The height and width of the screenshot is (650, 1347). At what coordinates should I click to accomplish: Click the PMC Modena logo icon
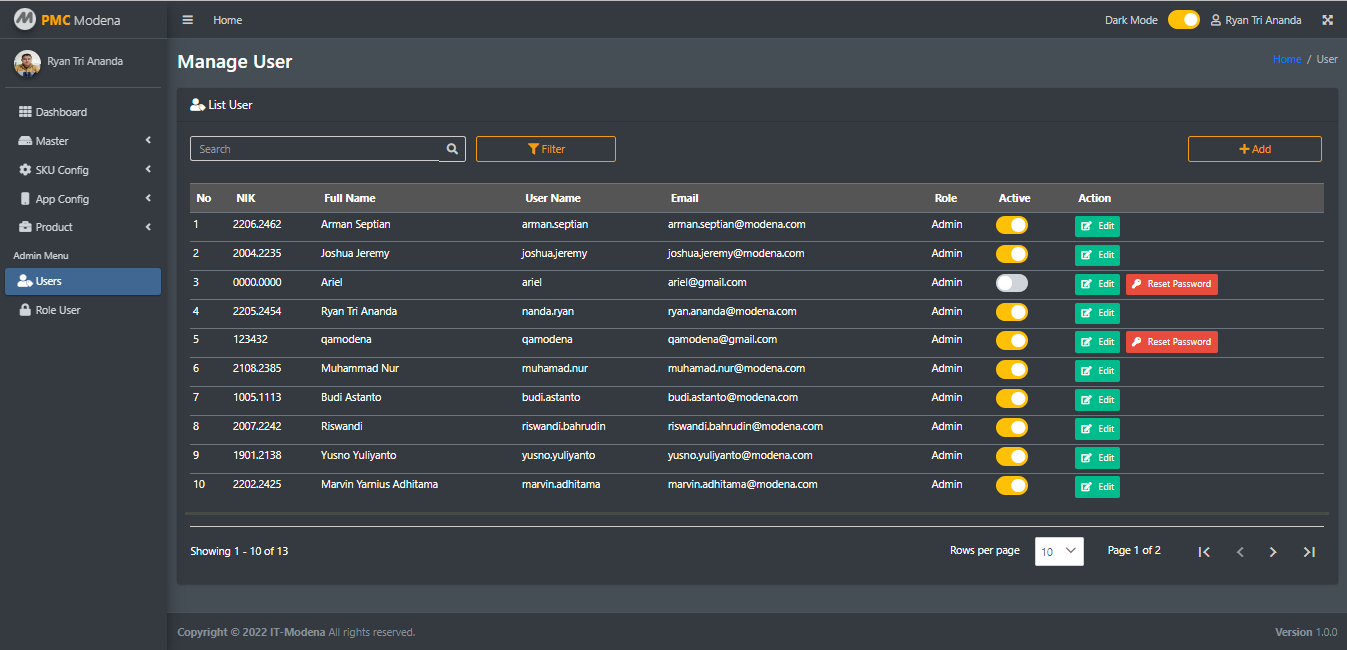(24, 20)
